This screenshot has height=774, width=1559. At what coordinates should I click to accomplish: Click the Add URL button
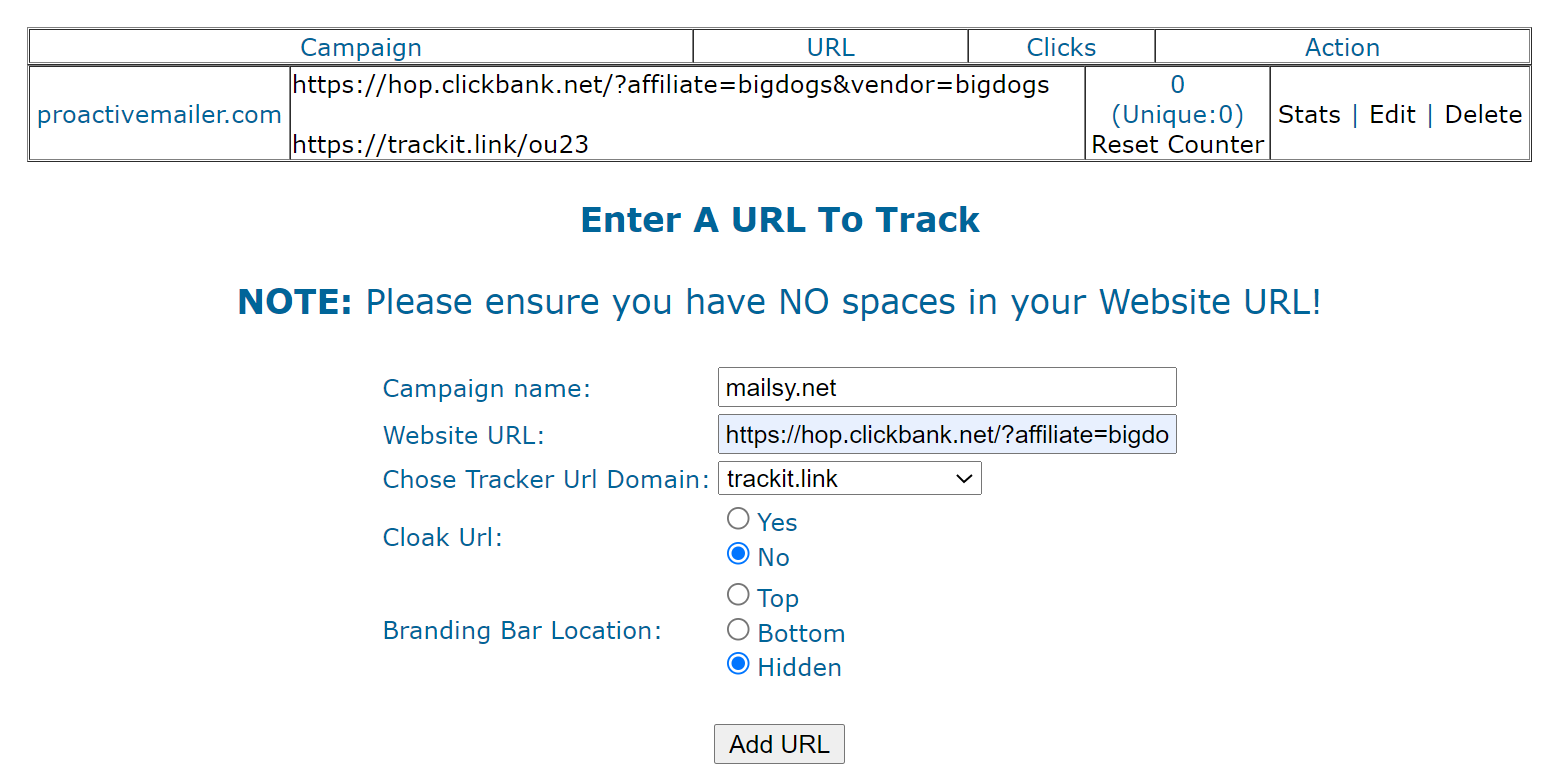coord(779,744)
